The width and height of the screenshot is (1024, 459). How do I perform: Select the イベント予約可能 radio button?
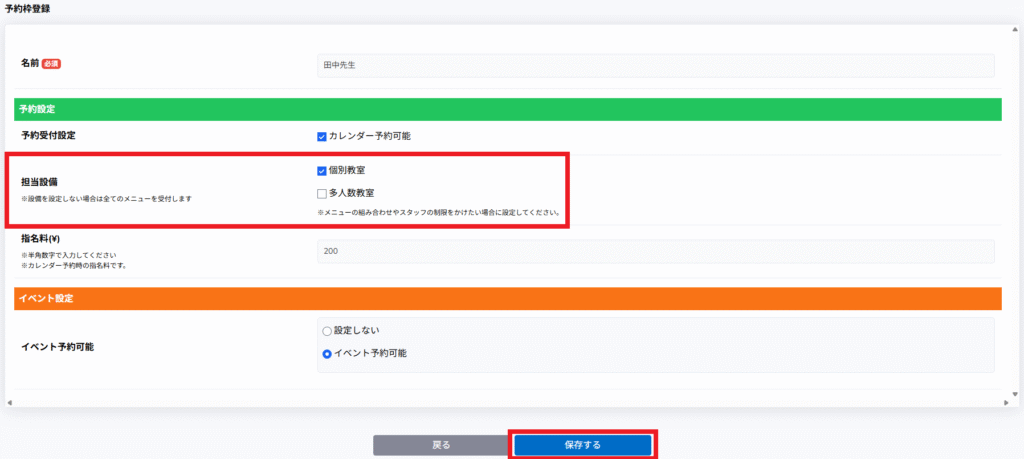pos(326,353)
